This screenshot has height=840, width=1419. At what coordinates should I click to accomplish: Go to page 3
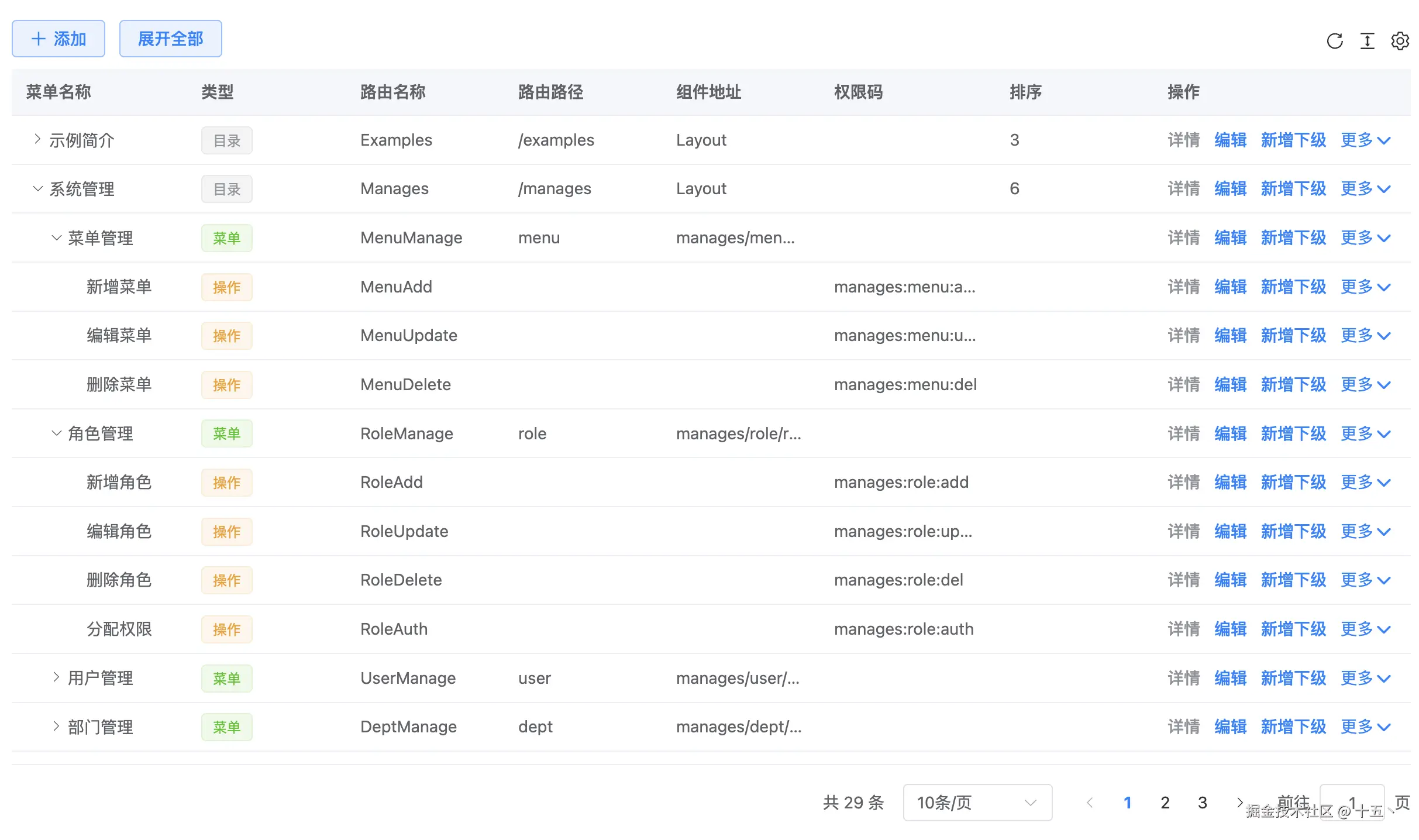pos(1202,802)
